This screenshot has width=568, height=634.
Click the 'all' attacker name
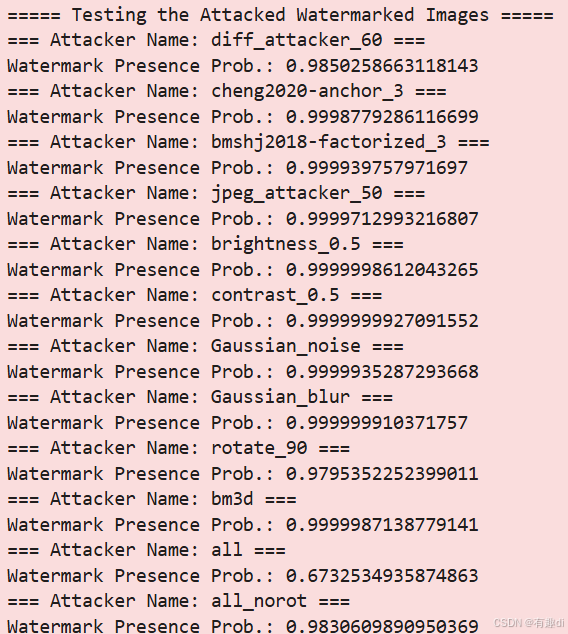coord(227,550)
